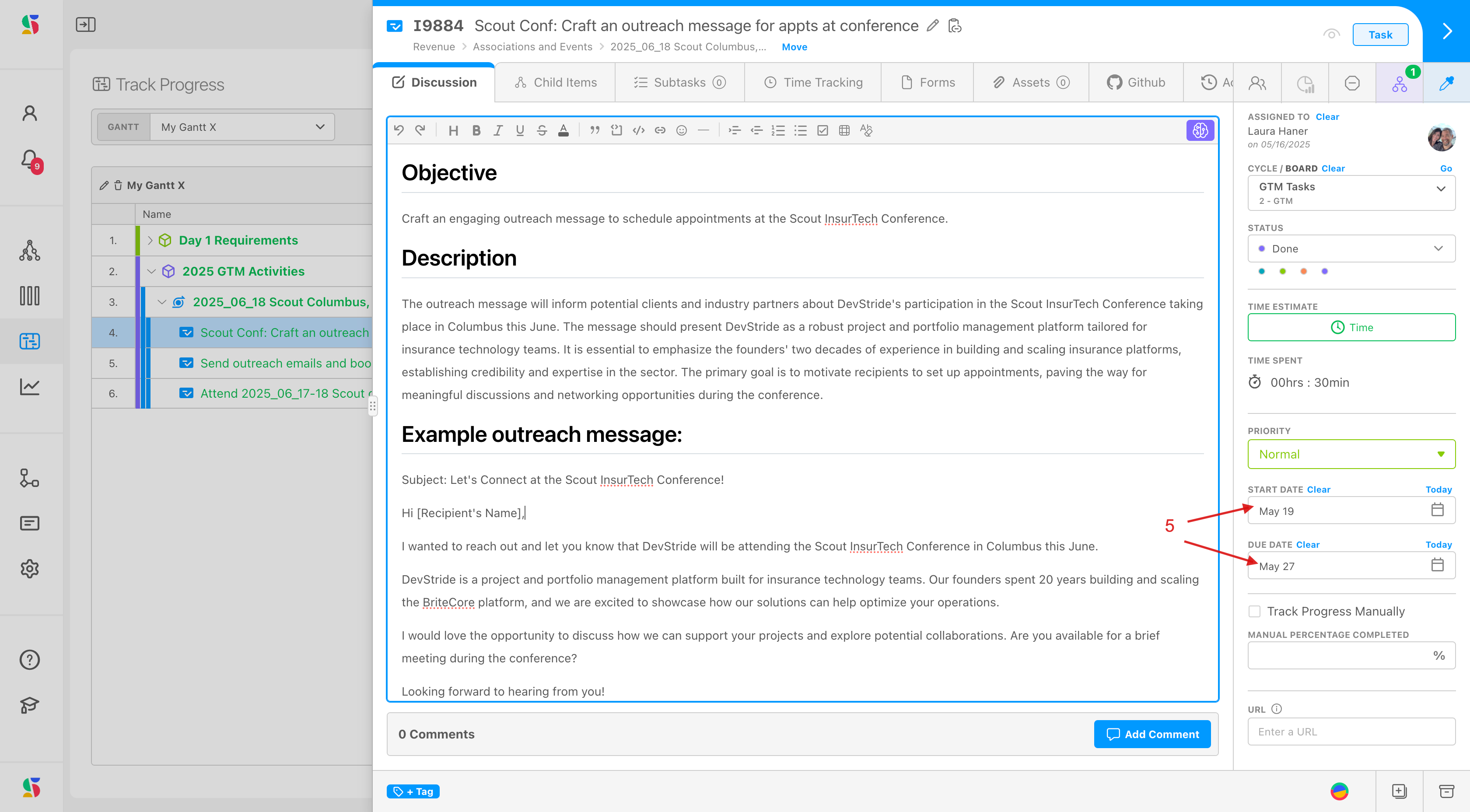This screenshot has width=1470, height=812.
Task: Insert emoji using the smiley icon
Action: [681, 131]
